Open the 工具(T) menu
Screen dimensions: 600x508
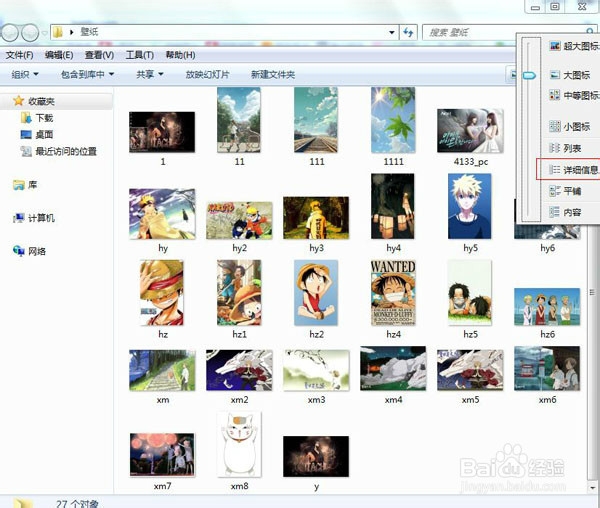[x=140, y=55]
